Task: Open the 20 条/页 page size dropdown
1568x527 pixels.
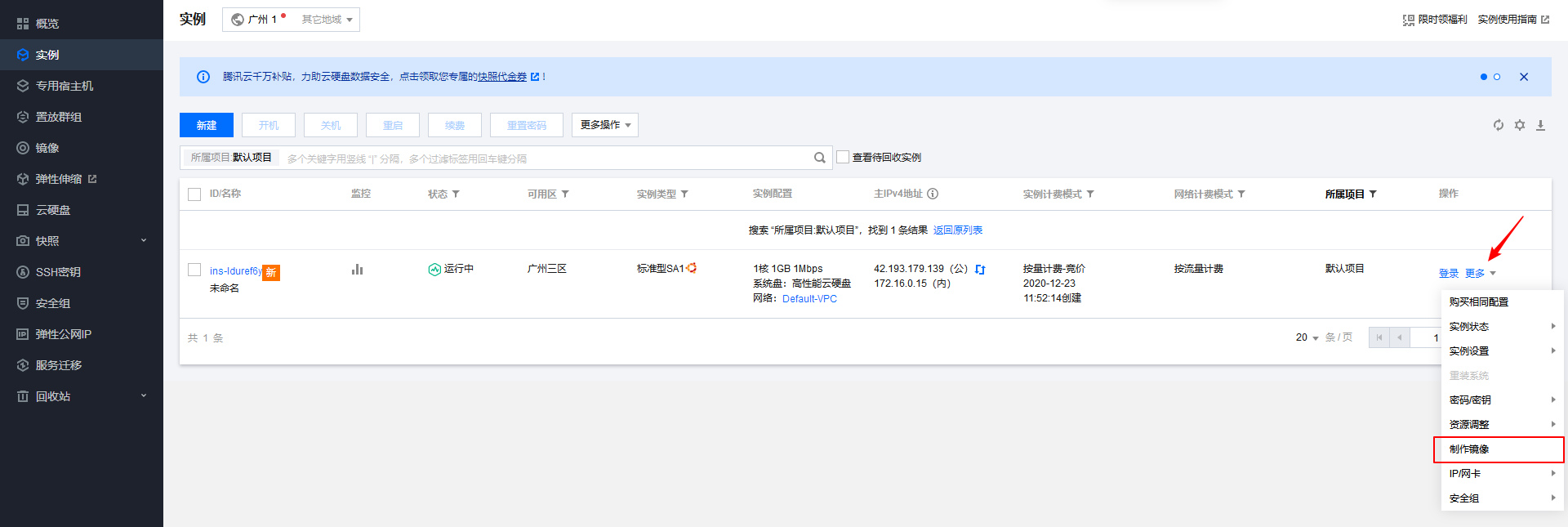Action: [x=1307, y=337]
